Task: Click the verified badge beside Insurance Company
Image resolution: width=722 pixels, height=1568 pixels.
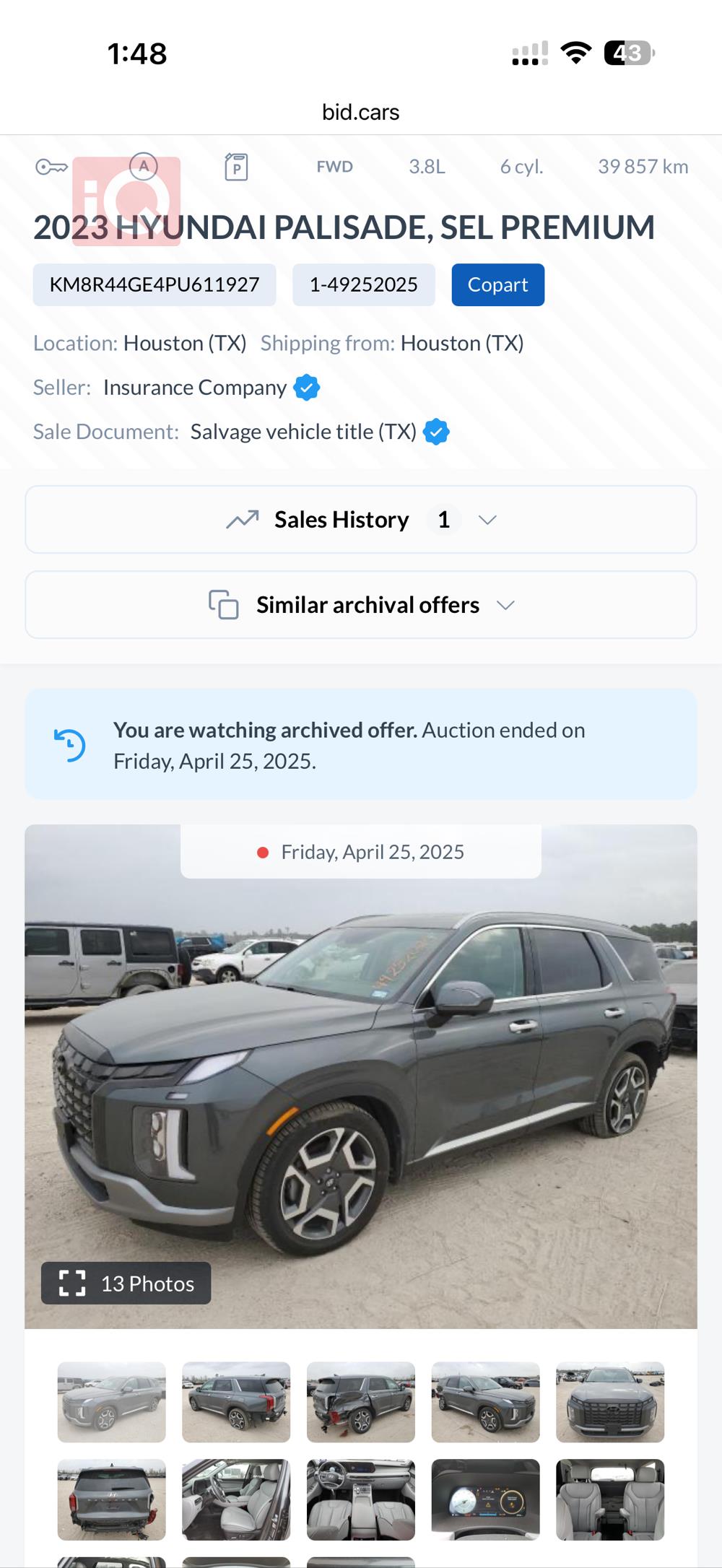Action: [x=307, y=388]
